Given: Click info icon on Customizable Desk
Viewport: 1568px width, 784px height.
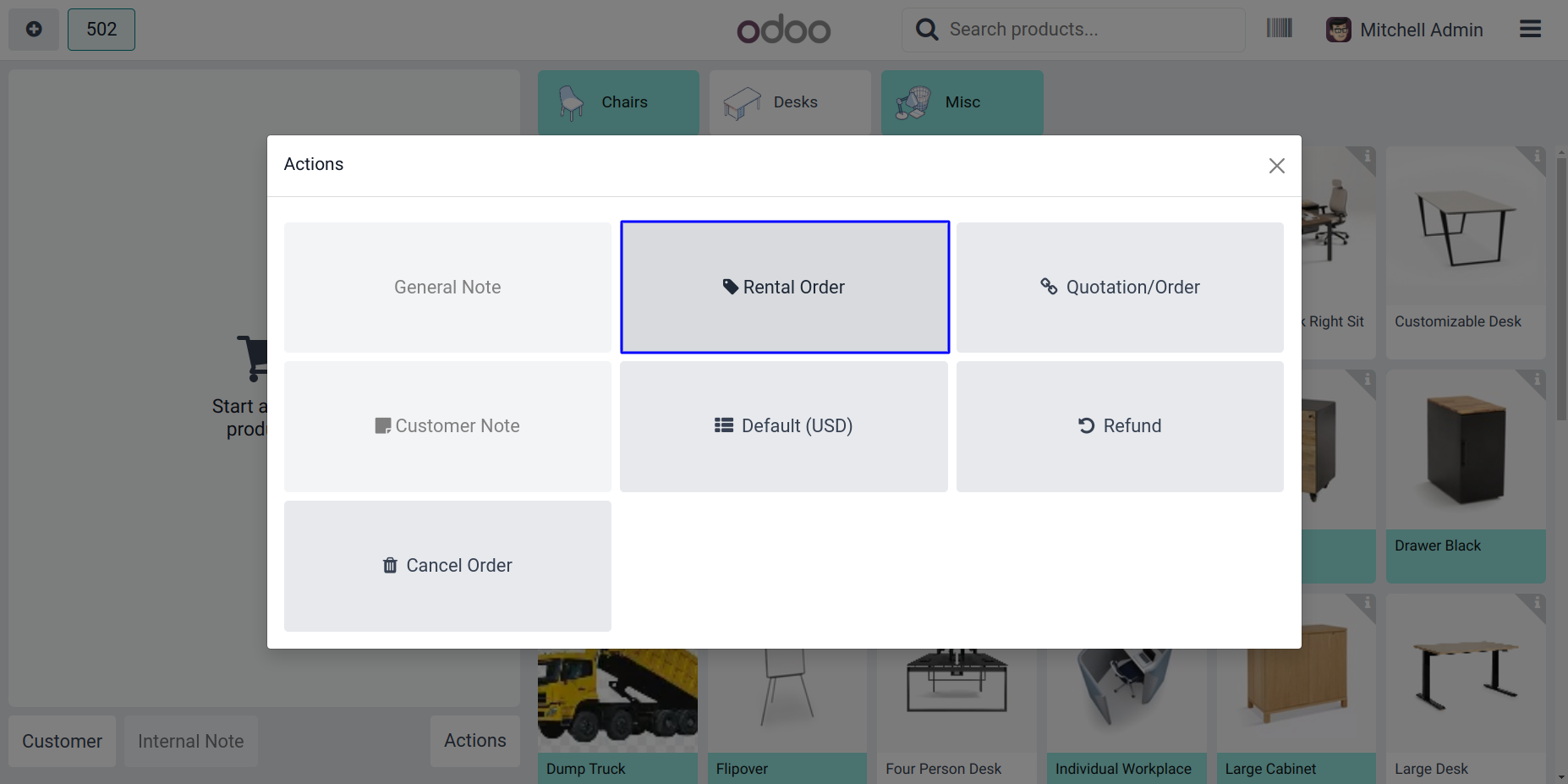Looking at the screenshot, I should coord(1537,156).
